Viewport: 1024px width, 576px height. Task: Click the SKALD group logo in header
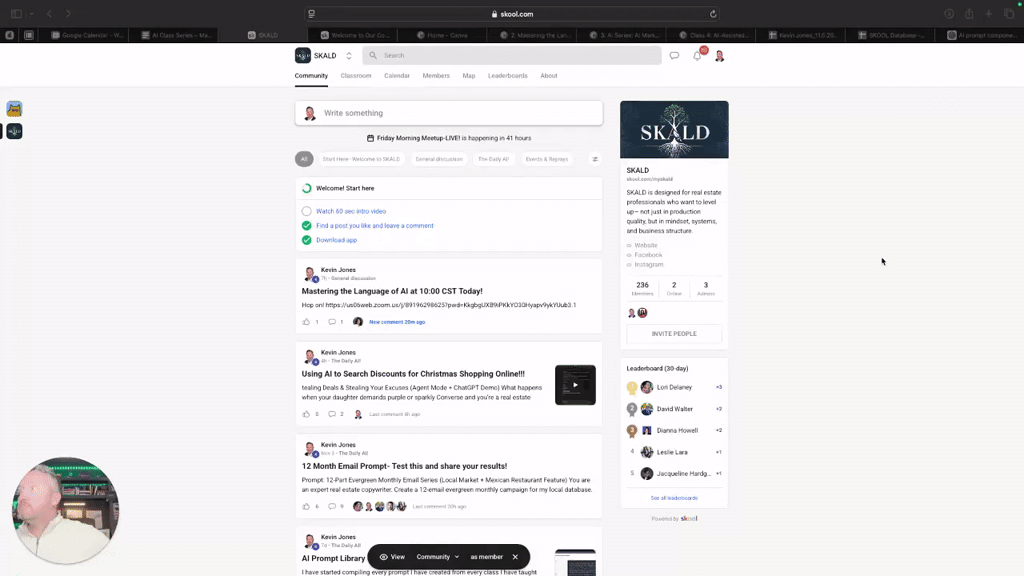click(x=302, y=56)
